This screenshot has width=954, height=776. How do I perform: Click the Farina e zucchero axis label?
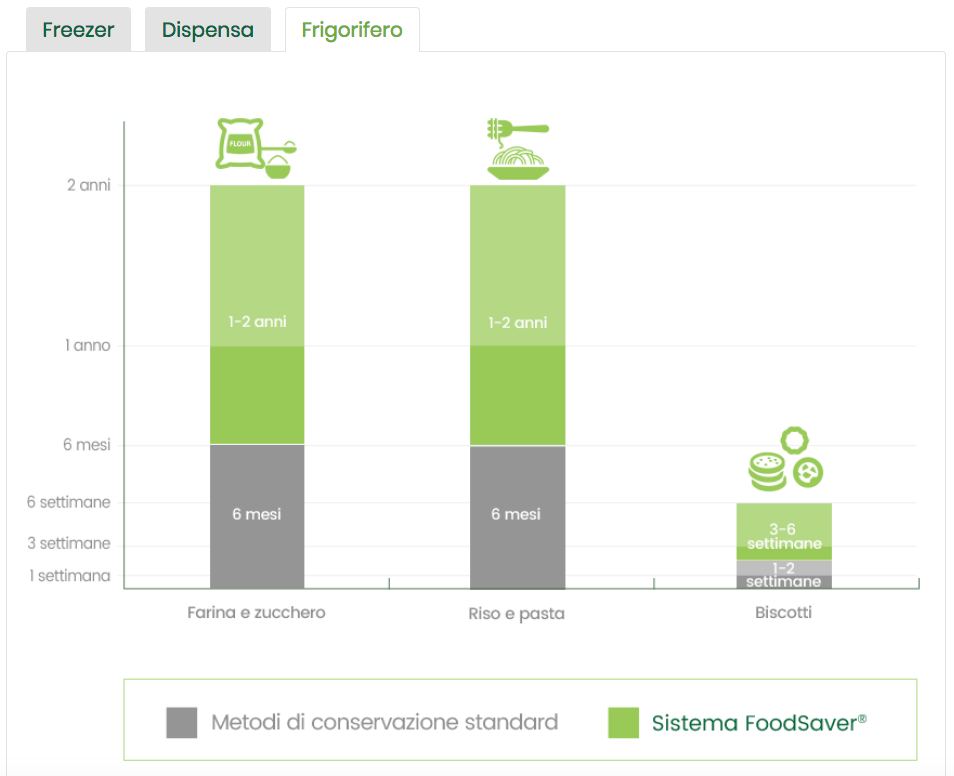256,612
